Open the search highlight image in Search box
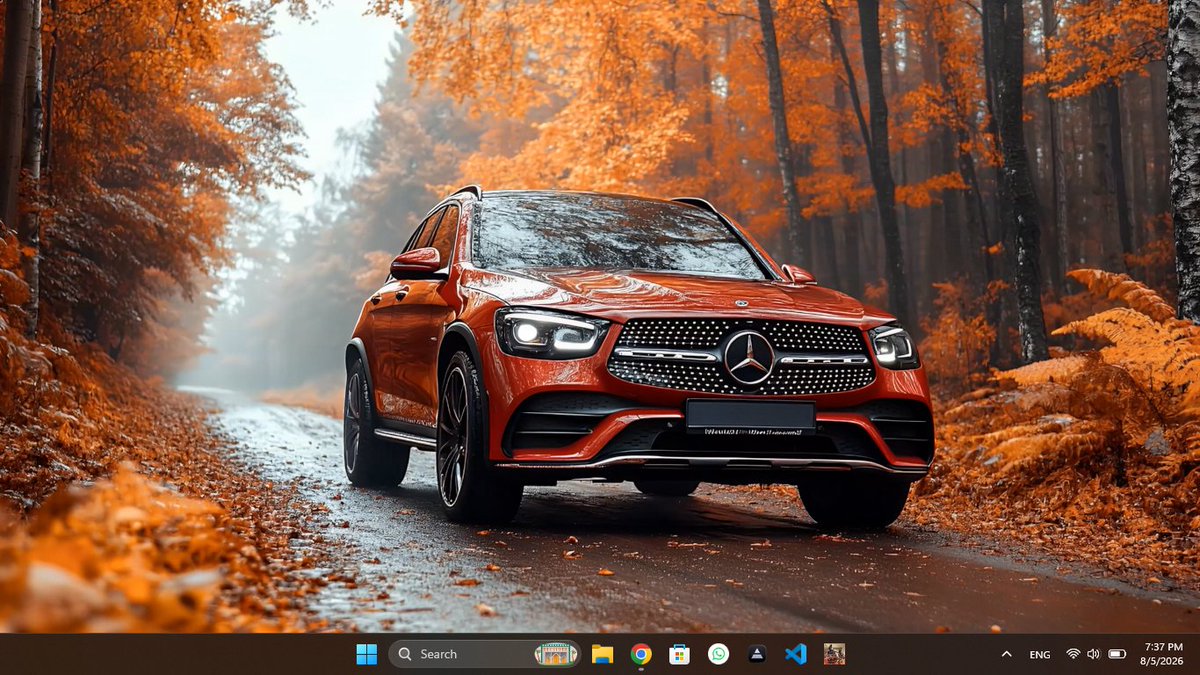Image resolution: width=1200 pixels, height=675 pixels. (556, 654)
